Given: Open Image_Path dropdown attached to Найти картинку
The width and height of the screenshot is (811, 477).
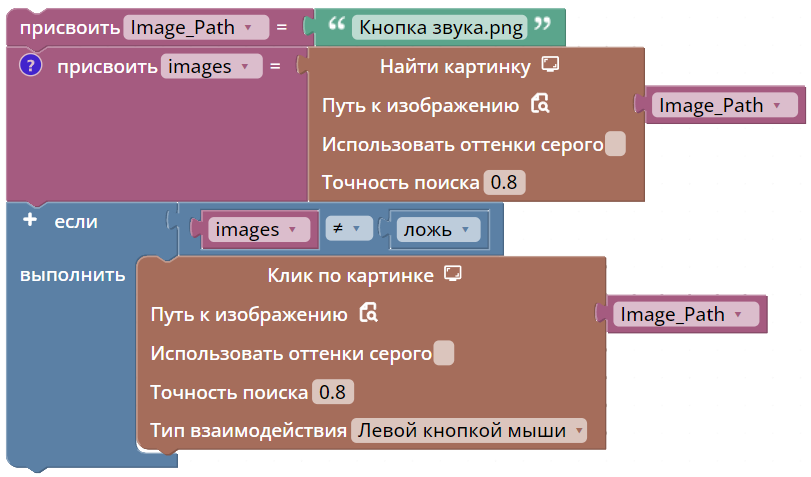Looking at the screenshot, I should click(x=725, y=106).
